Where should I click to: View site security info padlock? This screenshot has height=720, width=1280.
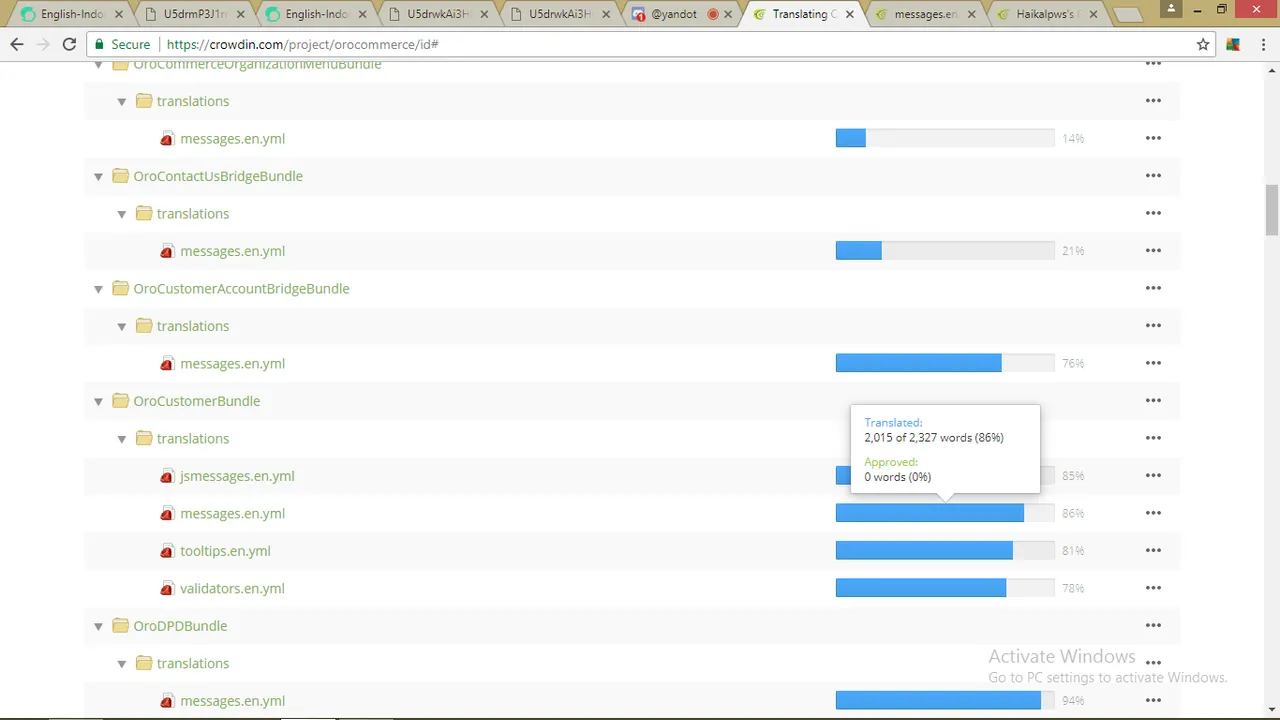pyautogui.click(x=98, y=44)
